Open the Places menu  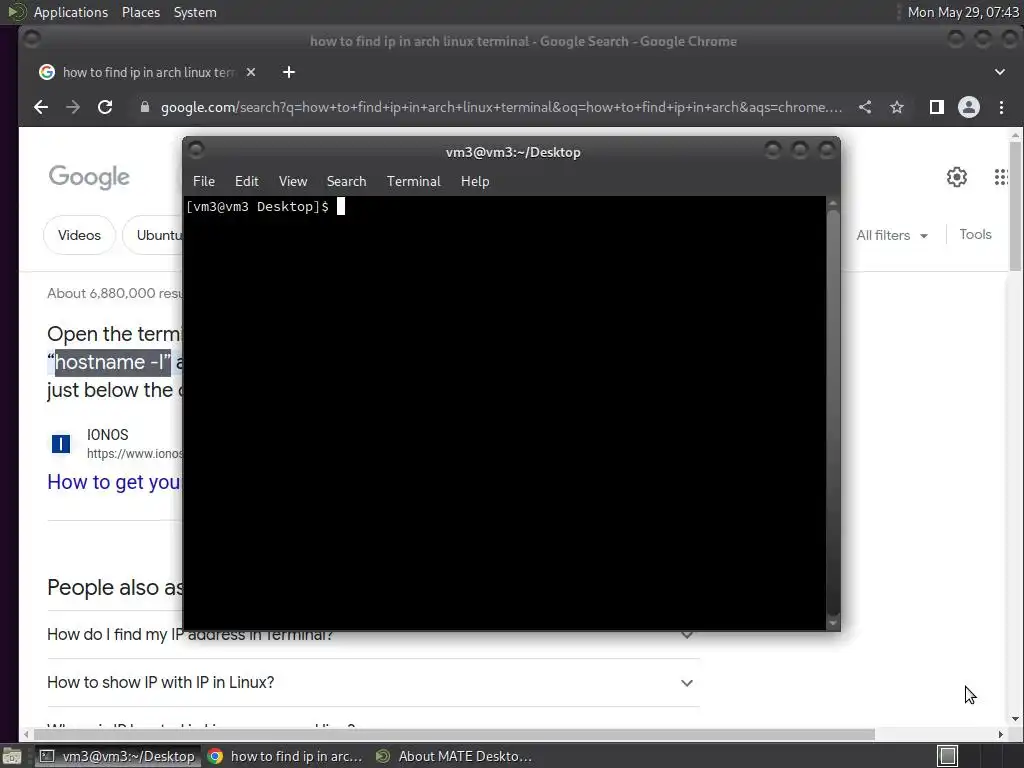(x=140, y=12)
